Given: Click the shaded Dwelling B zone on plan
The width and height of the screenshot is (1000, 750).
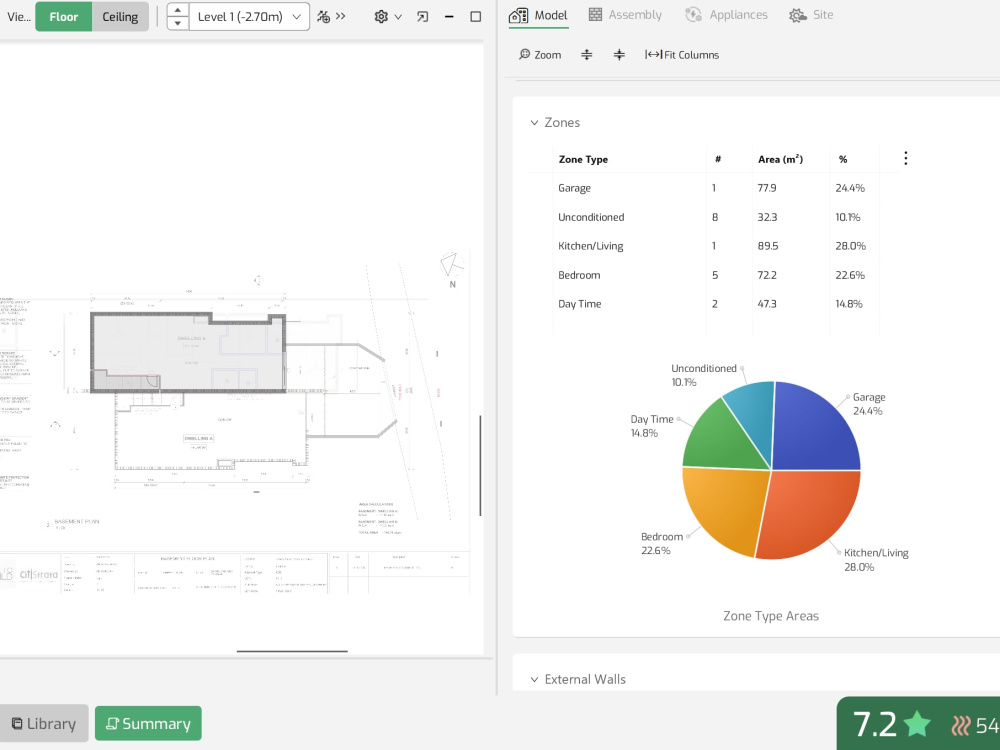Looking at the screenshot, I should coord(188,351).
